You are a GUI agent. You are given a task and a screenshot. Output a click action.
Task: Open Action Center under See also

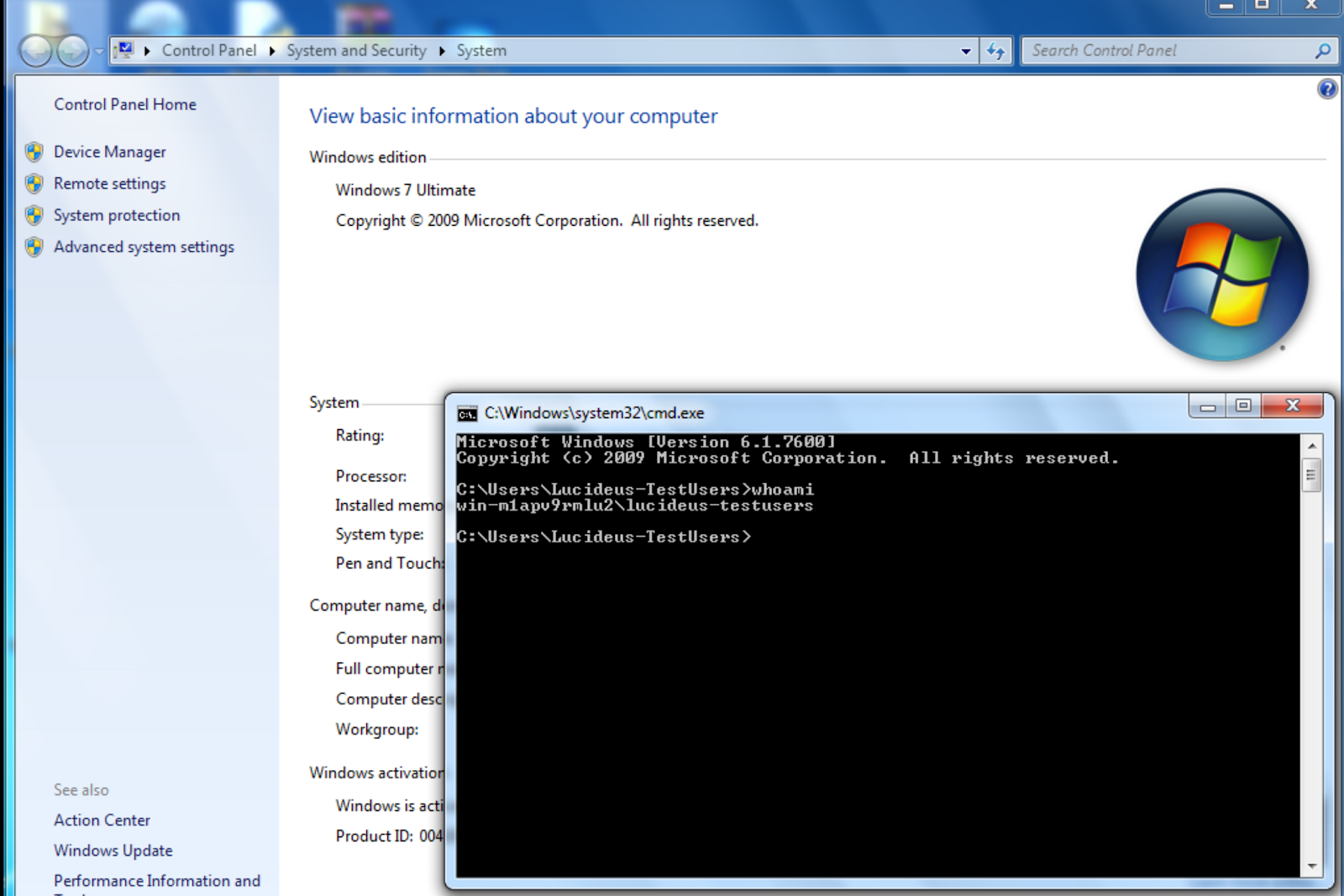tap(102, 820)
